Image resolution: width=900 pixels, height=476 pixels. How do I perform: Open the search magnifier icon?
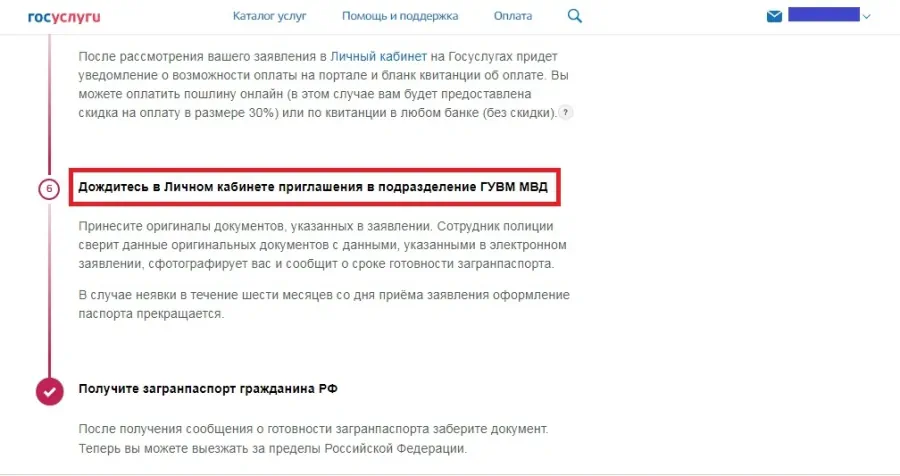pos(575,16)
